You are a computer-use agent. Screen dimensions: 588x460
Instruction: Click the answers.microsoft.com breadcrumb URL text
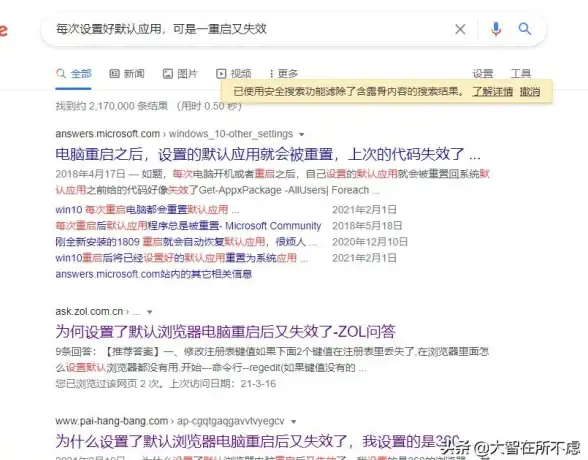[x=174, y=134]
